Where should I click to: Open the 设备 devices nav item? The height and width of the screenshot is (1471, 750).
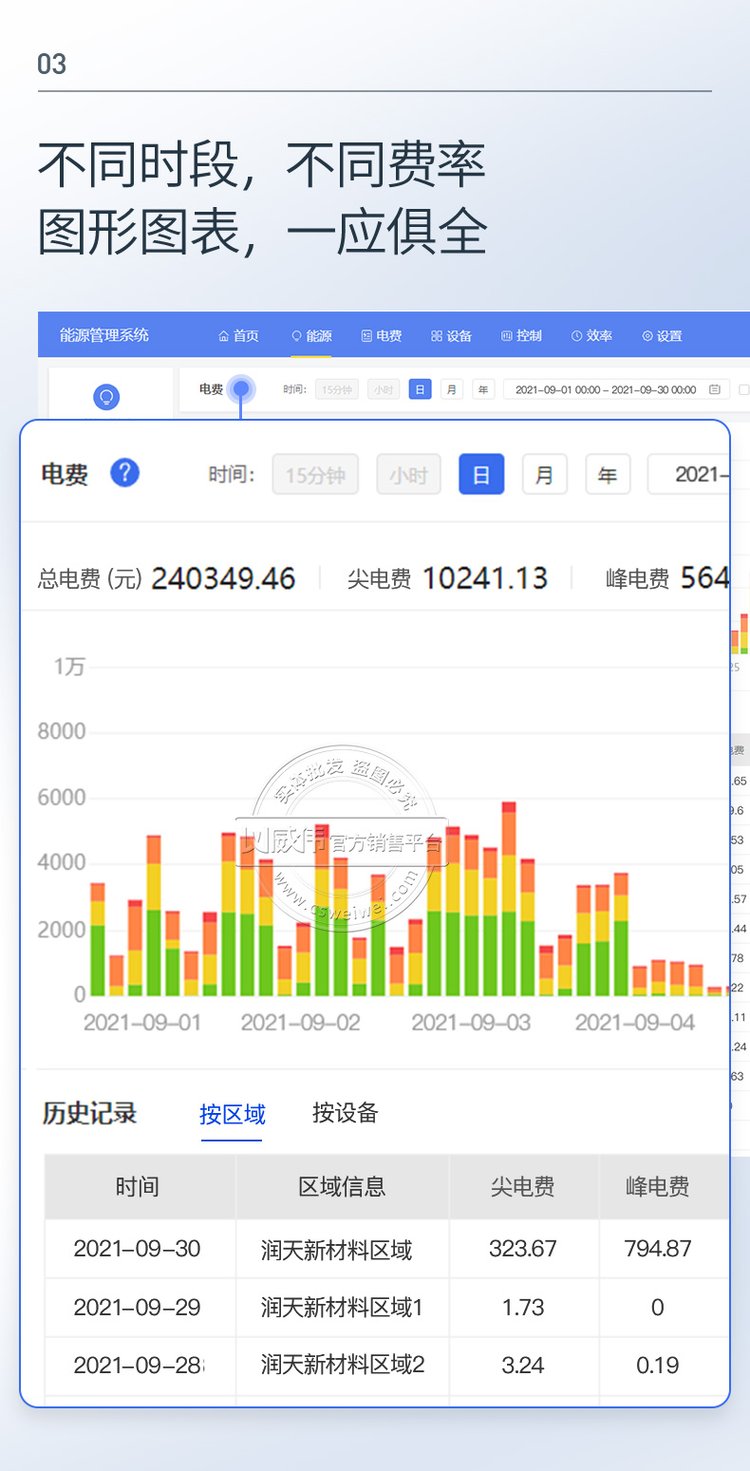451,336
